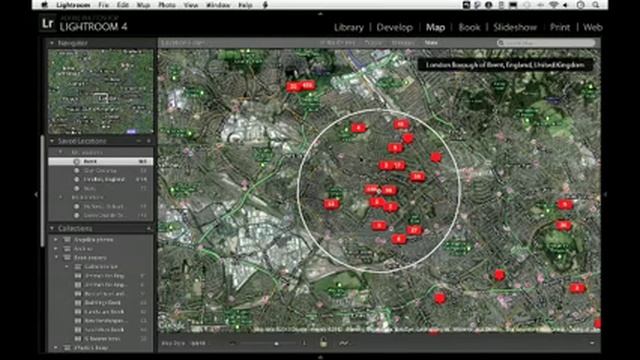Open the Window menu
This screenshot has height=360, width=640.
tap(218, 5)
